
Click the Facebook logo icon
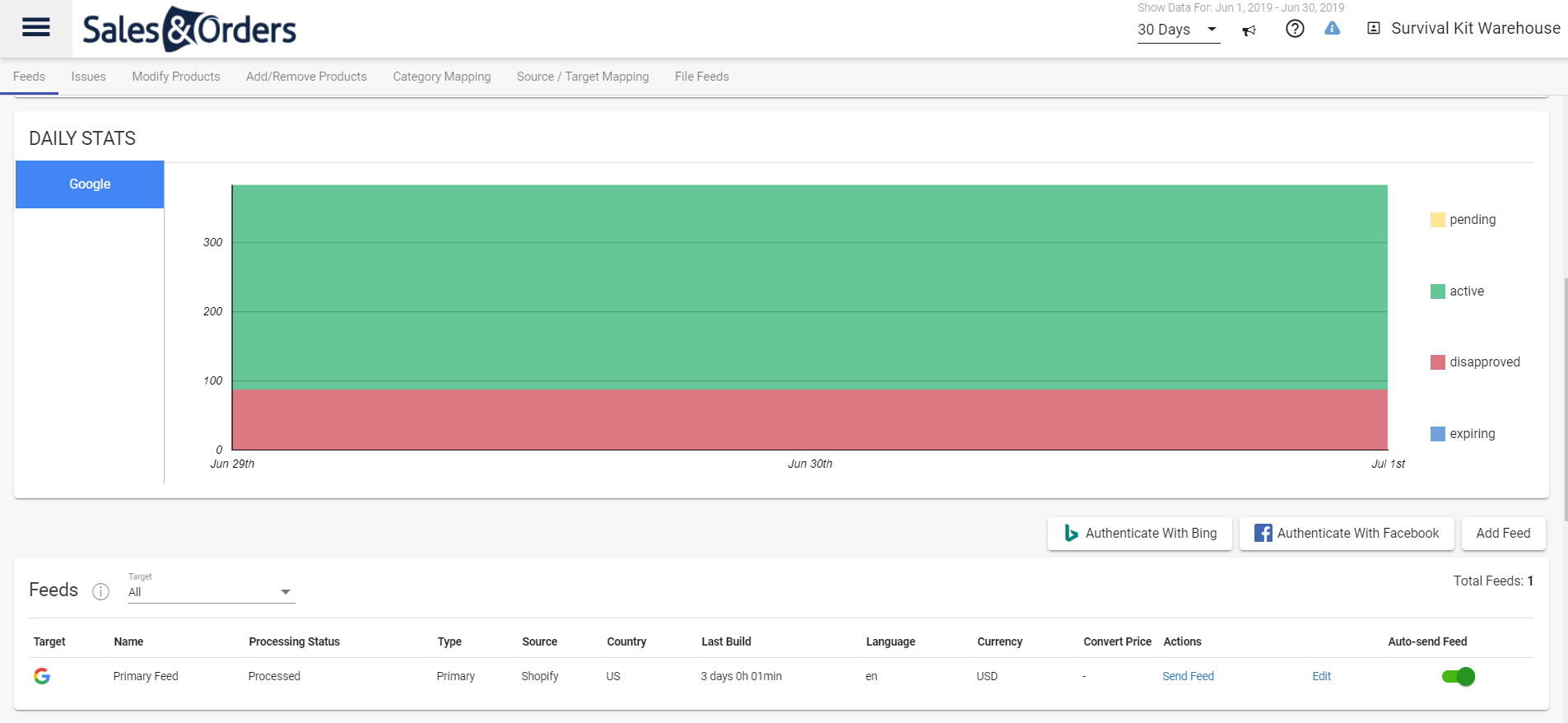(x=1263, y=534)
